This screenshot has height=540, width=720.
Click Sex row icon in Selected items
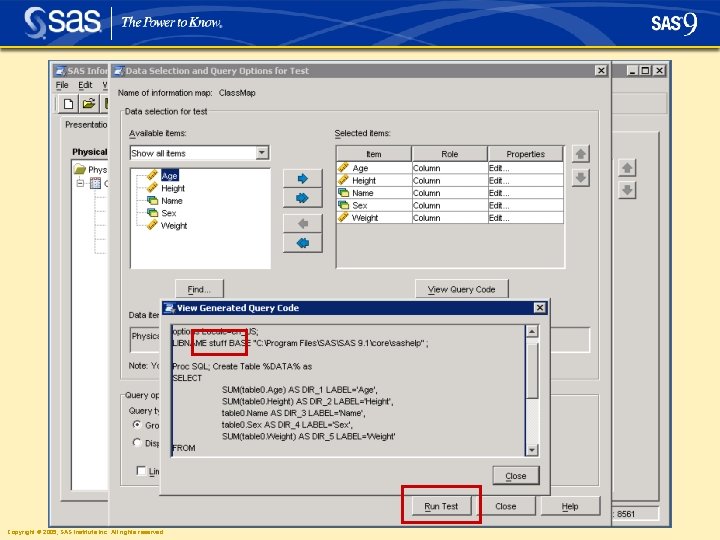point(343,205)
